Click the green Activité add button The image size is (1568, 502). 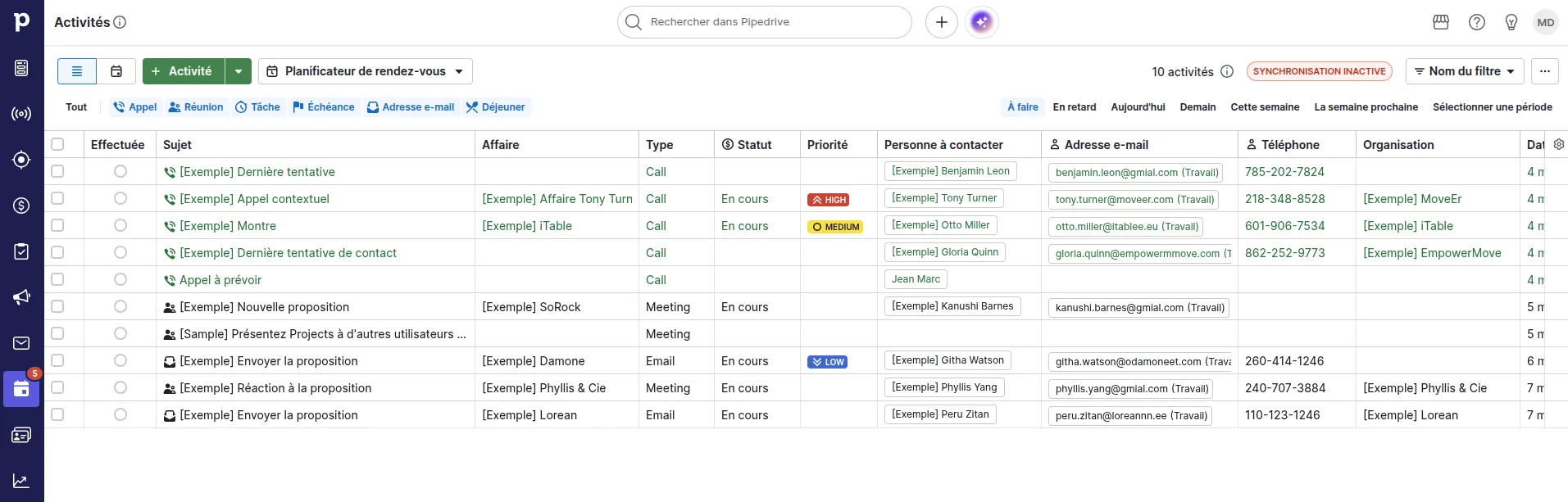[x=184, y=71]
